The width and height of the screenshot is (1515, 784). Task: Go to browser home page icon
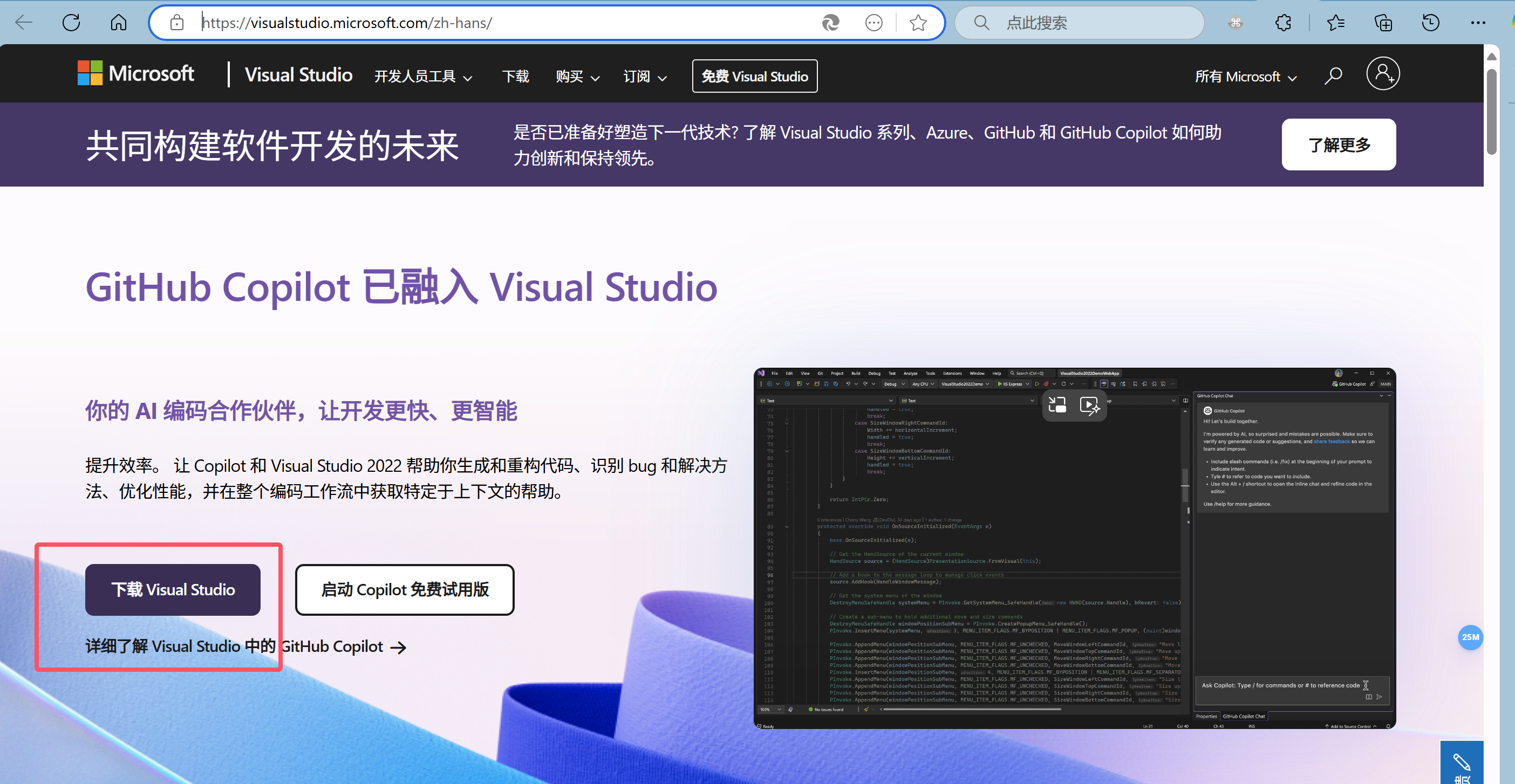pyautogui.click(x=119, y=23)
